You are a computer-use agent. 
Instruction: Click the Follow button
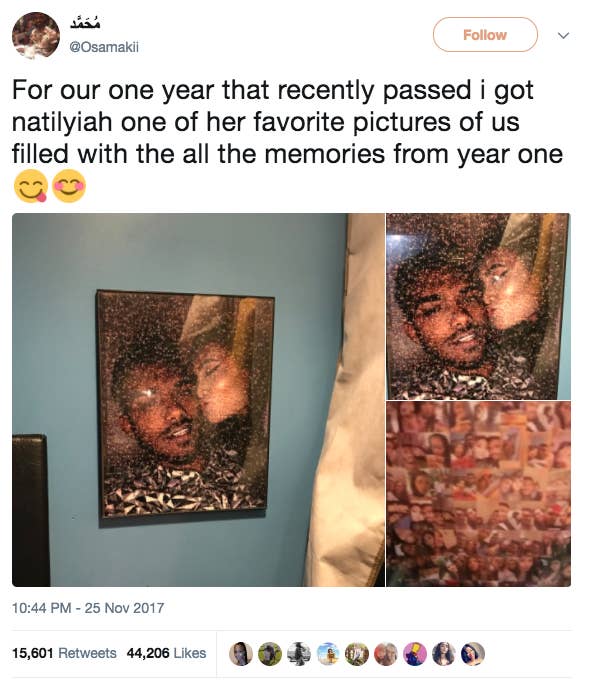pyautogui.click(x=485, y=34)
